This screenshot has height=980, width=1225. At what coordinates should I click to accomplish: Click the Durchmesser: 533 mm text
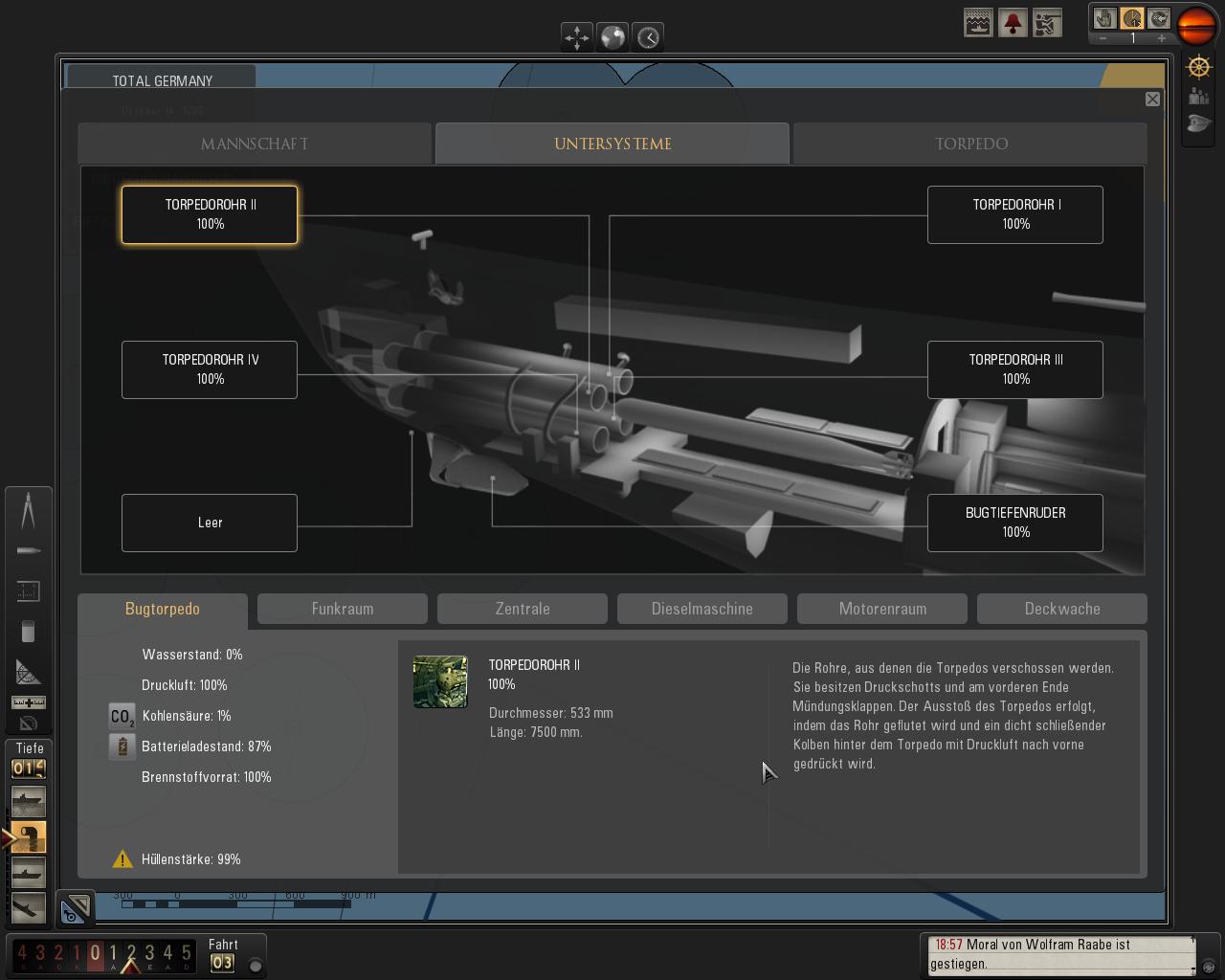click(x=551, y=713)
